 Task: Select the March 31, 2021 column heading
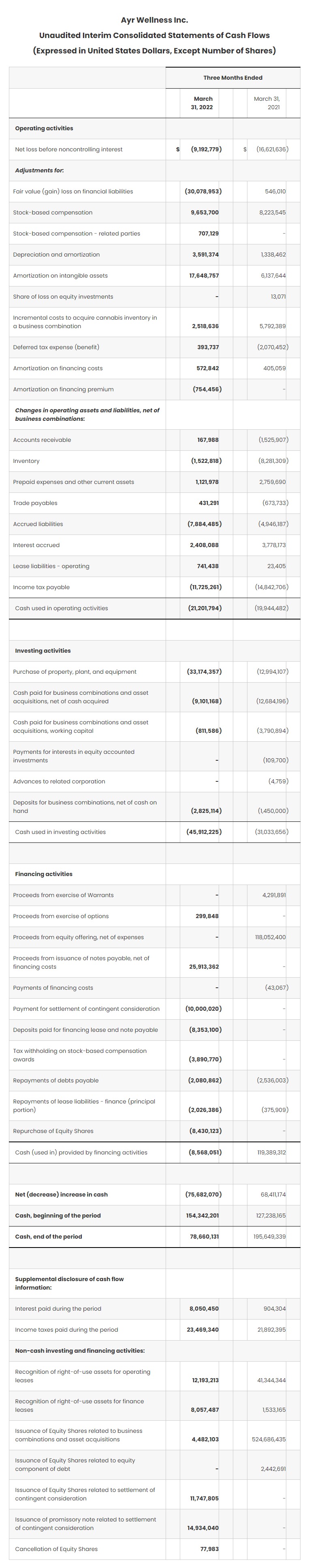(x=266, y=103)
